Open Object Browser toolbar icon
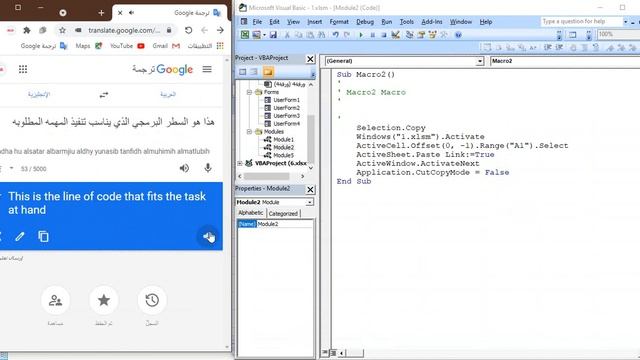Image resolution: width=640 pixels, height=360 pixels. click(432, 35)
